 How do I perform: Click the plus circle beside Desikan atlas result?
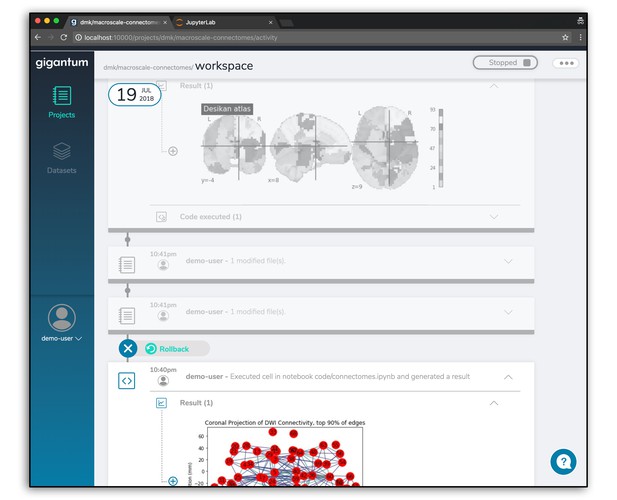(173, 151)
